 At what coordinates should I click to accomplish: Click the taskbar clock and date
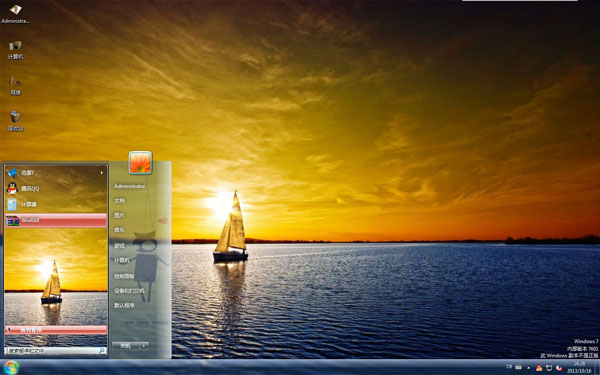coord(579,367)
